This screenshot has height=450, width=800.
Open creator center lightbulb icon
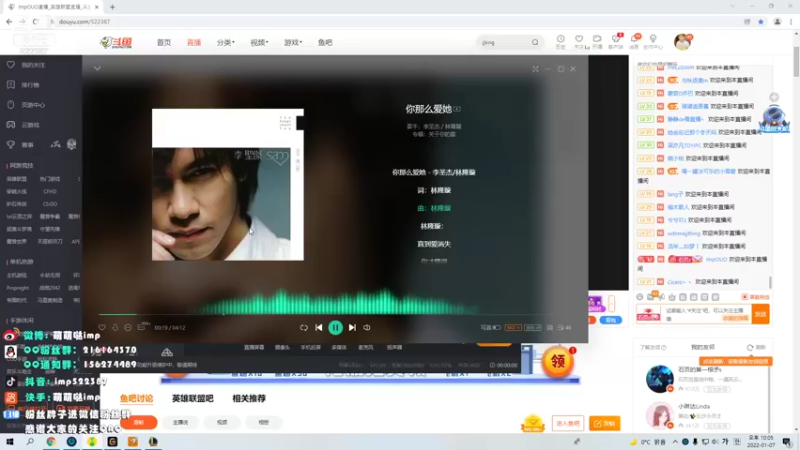click(653, 41)
